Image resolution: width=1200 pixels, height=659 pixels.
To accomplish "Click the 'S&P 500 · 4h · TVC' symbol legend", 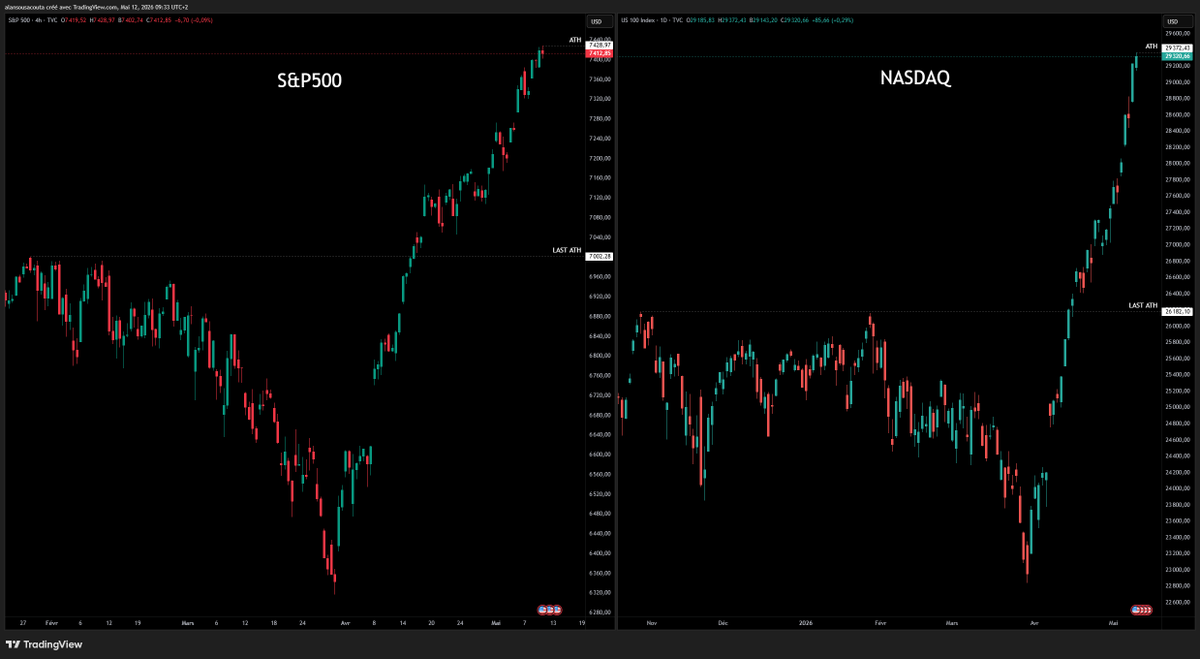I will [31, 21].
